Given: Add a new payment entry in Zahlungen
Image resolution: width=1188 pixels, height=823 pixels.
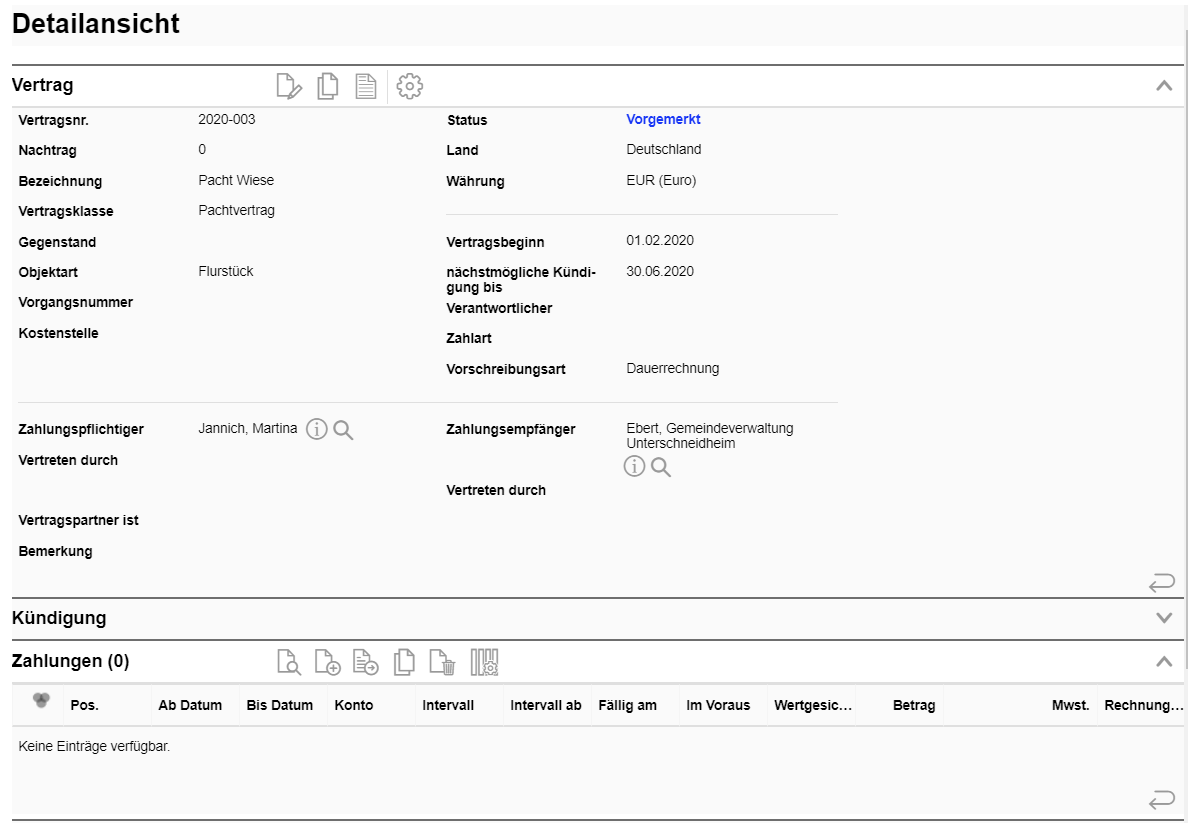Looking at the screenshot, I should (327, 662).
